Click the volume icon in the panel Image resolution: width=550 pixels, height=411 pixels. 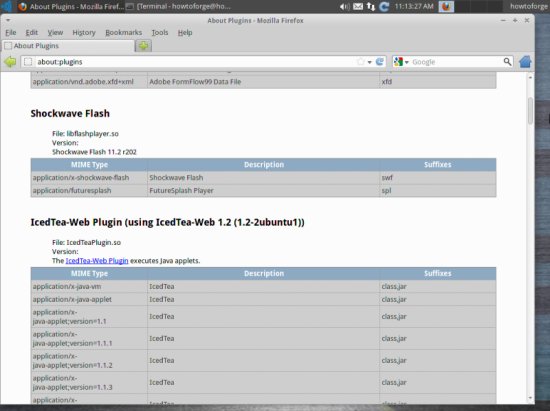[x=344, y=6]
